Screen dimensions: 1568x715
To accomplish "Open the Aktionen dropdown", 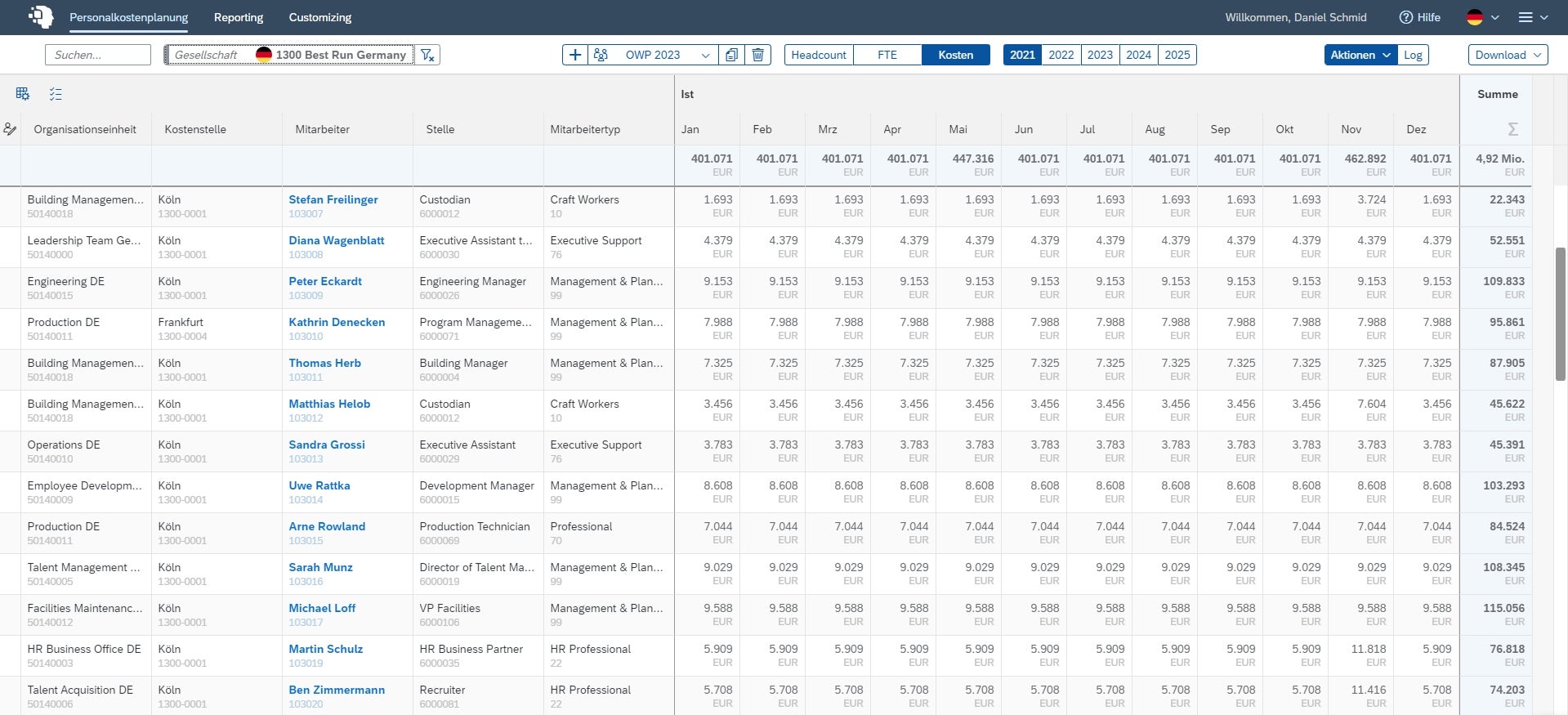I will pyautogui.click(x=1360, y=55).
